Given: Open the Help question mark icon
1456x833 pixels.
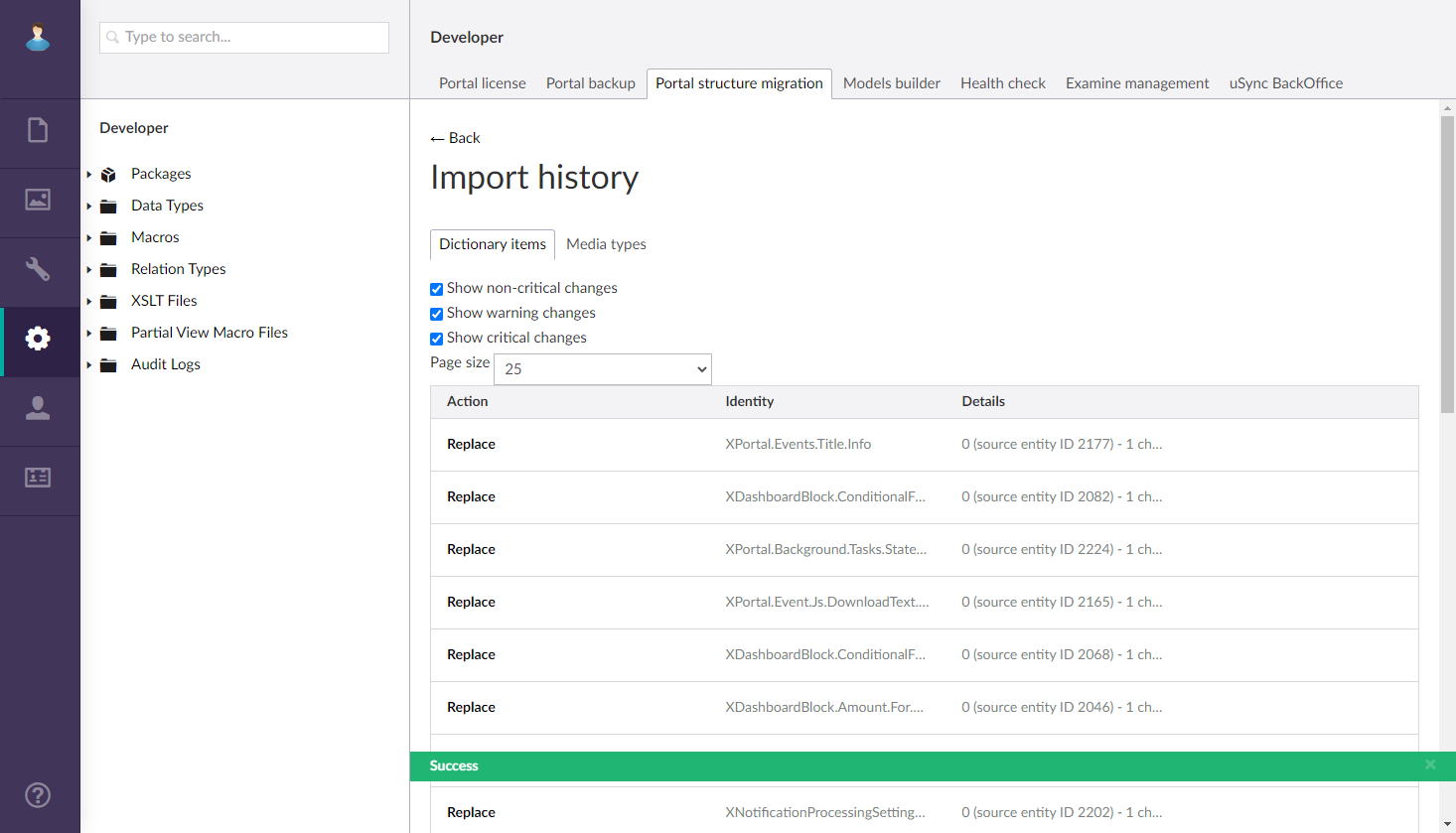Looking at the screenshot, I should [x=38, y=795].
